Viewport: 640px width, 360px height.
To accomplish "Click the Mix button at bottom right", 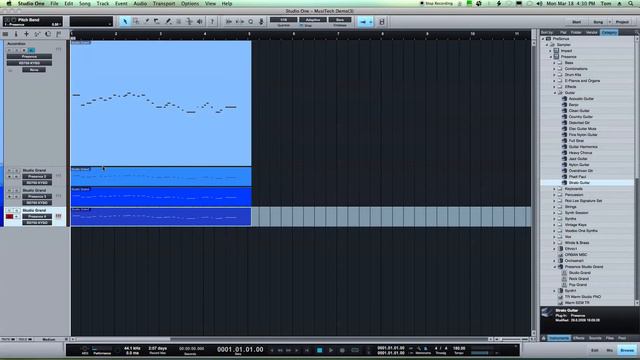I will 609,350.
